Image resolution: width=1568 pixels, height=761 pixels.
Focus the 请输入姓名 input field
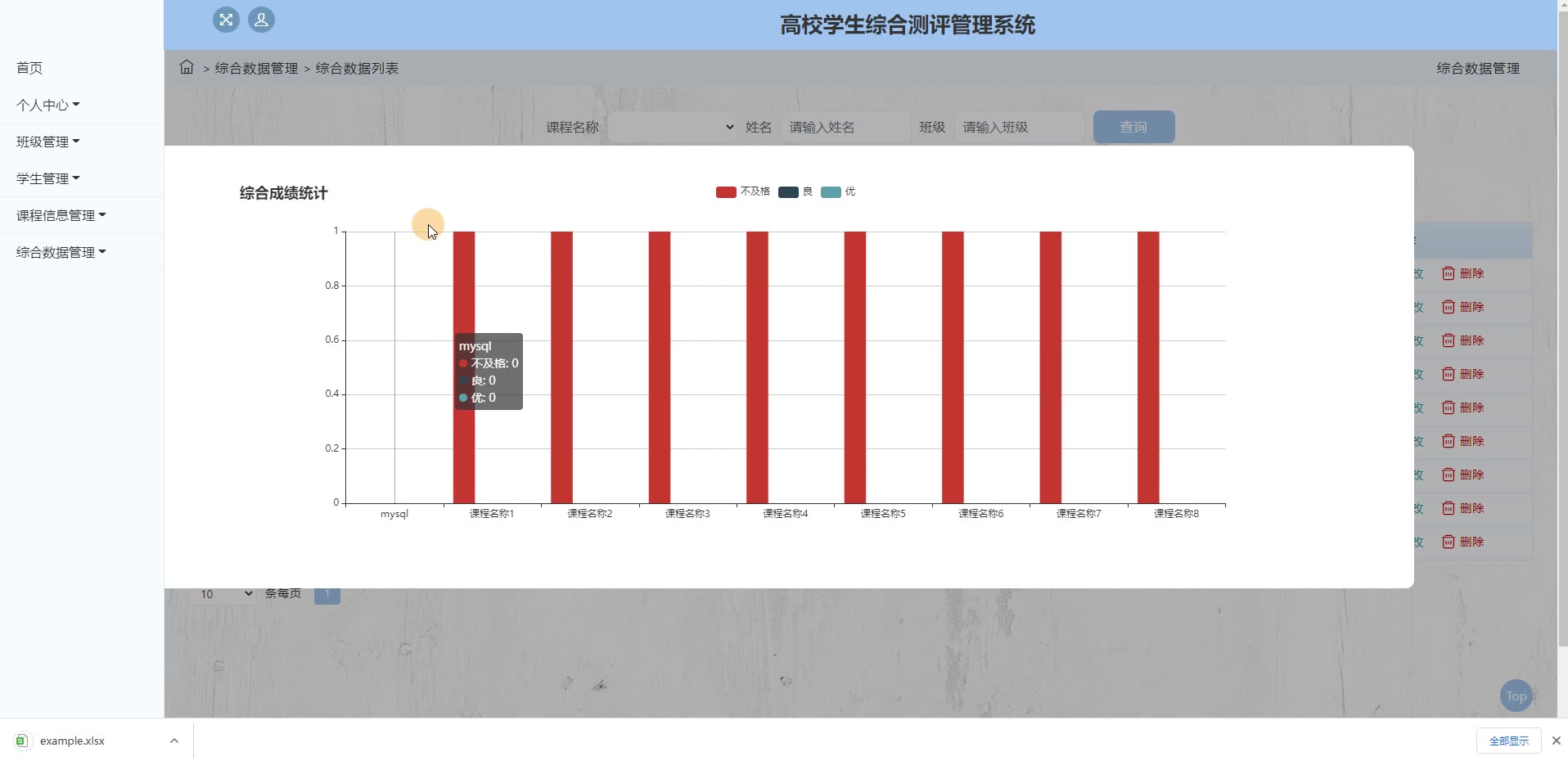pyautogui.click(x=845, y=127)
